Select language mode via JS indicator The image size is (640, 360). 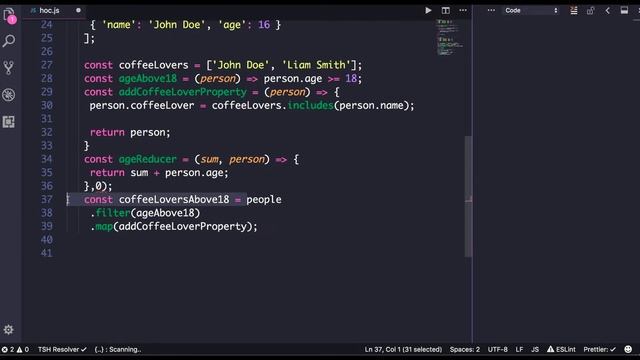[535, 349]
